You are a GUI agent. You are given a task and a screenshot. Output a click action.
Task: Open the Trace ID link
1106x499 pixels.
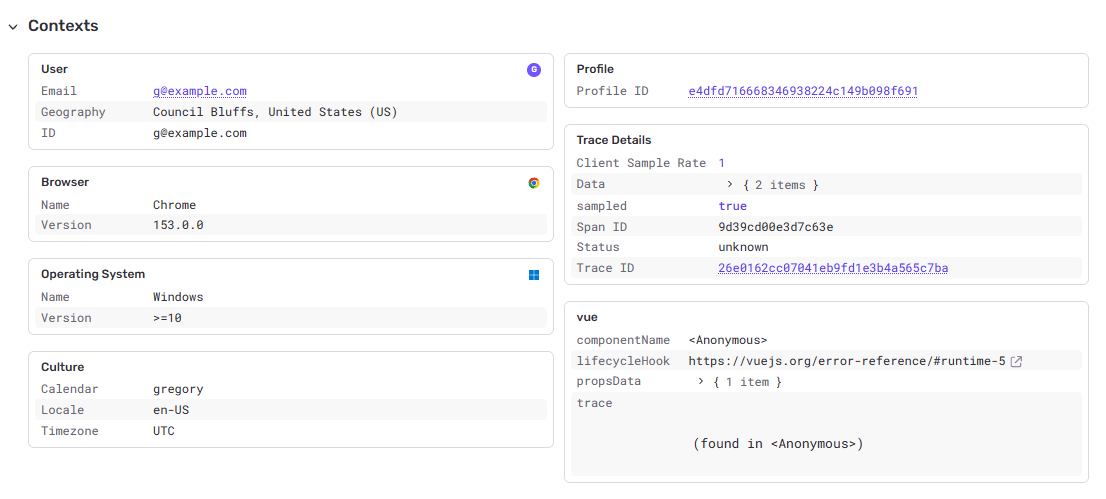click(833, 268)
